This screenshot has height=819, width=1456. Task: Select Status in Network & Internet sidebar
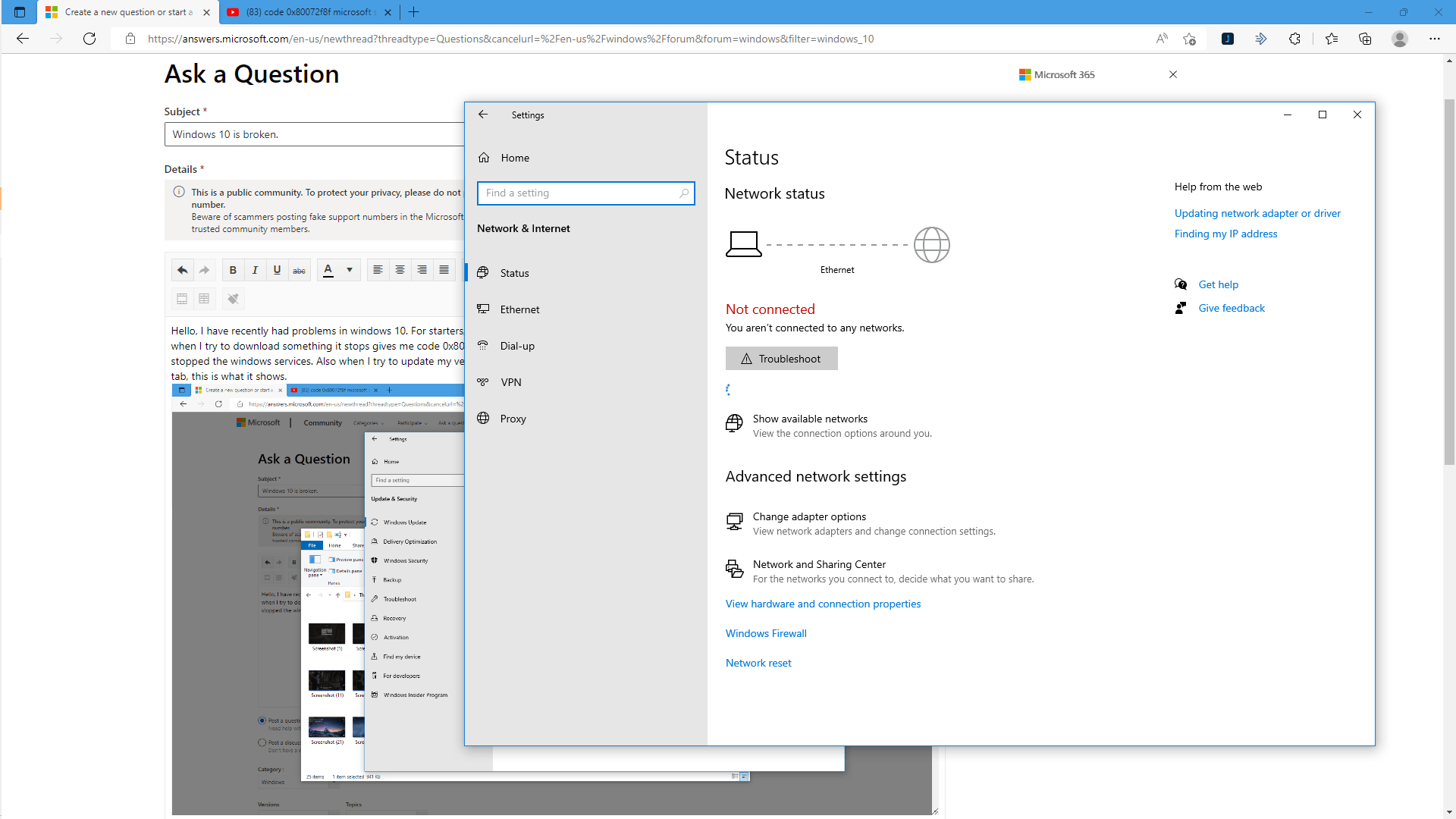click(x=586, y=273)
